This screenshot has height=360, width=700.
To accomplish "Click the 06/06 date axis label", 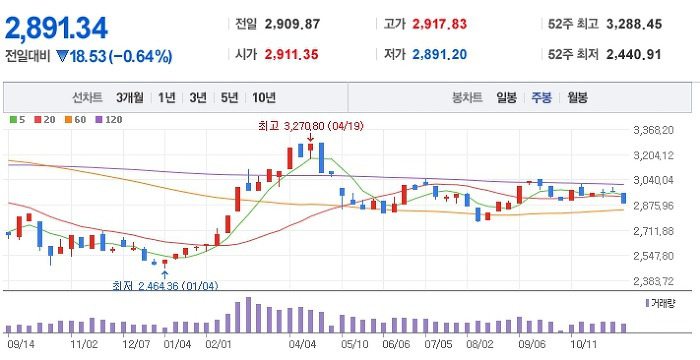I will pos(396,345).
